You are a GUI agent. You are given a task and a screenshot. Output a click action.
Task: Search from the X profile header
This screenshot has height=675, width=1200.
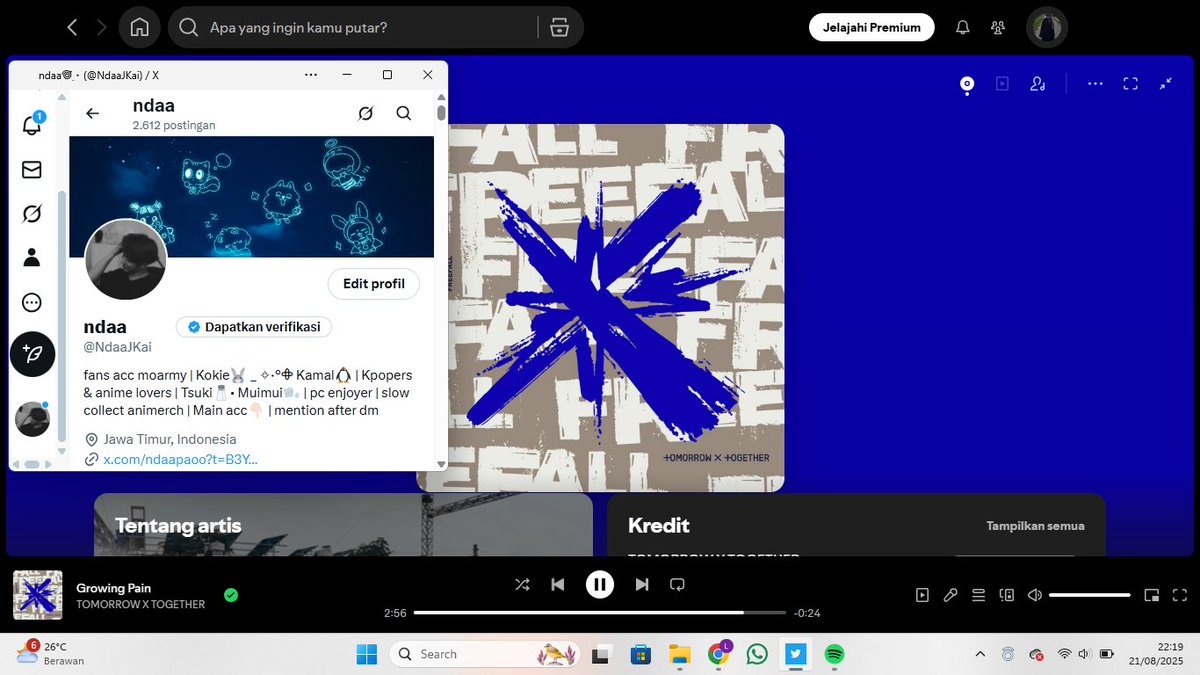(404, 113)
